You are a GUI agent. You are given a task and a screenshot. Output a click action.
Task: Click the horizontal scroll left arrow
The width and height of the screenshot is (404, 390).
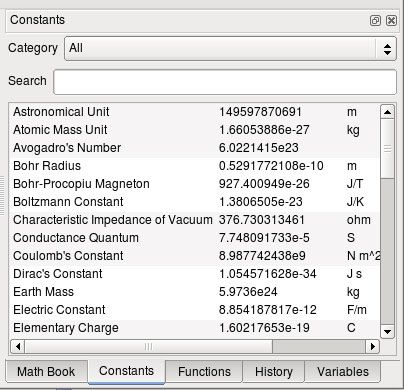click(x=18, y=347)
